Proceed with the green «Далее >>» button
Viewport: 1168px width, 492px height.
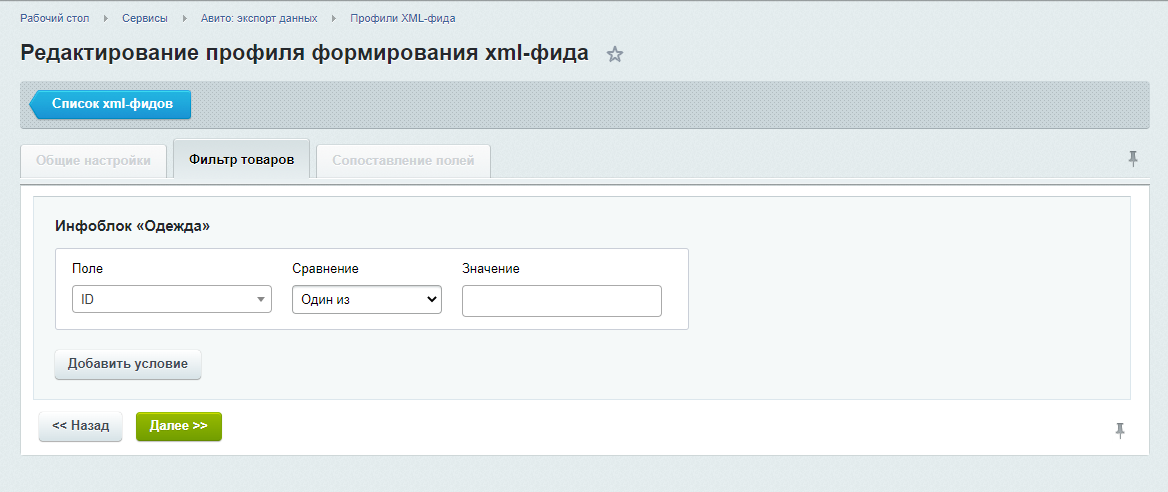pyautogui.click(x=178, y=426)
